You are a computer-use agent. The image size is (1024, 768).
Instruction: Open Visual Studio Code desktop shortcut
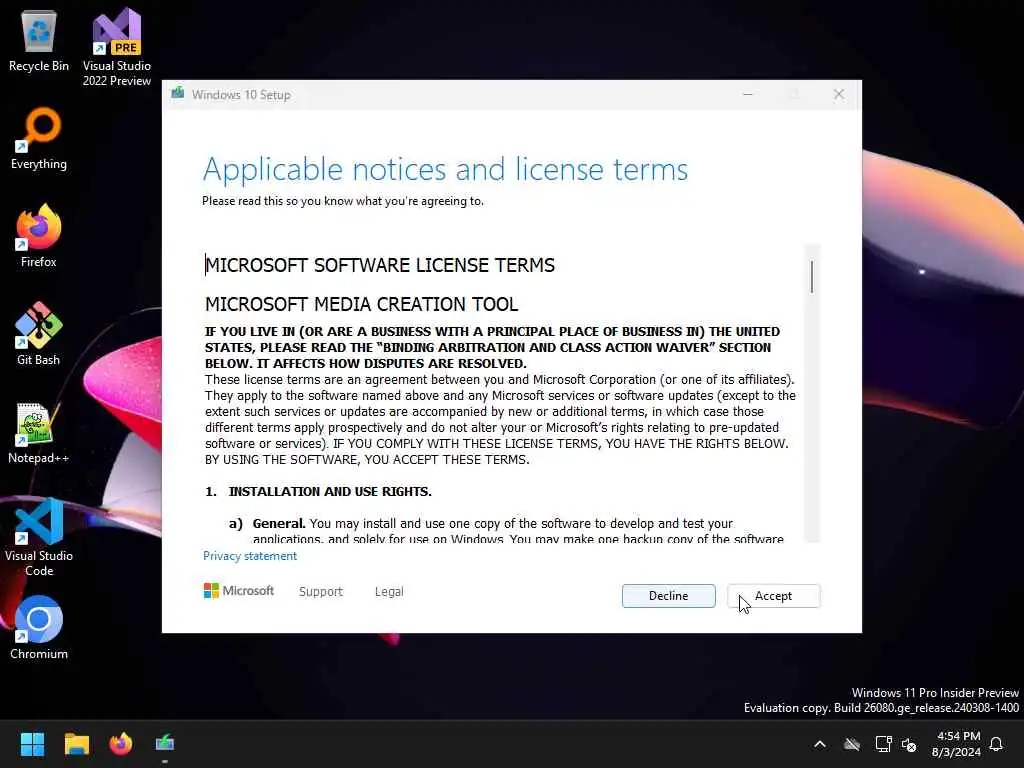(x=39, y=537)
